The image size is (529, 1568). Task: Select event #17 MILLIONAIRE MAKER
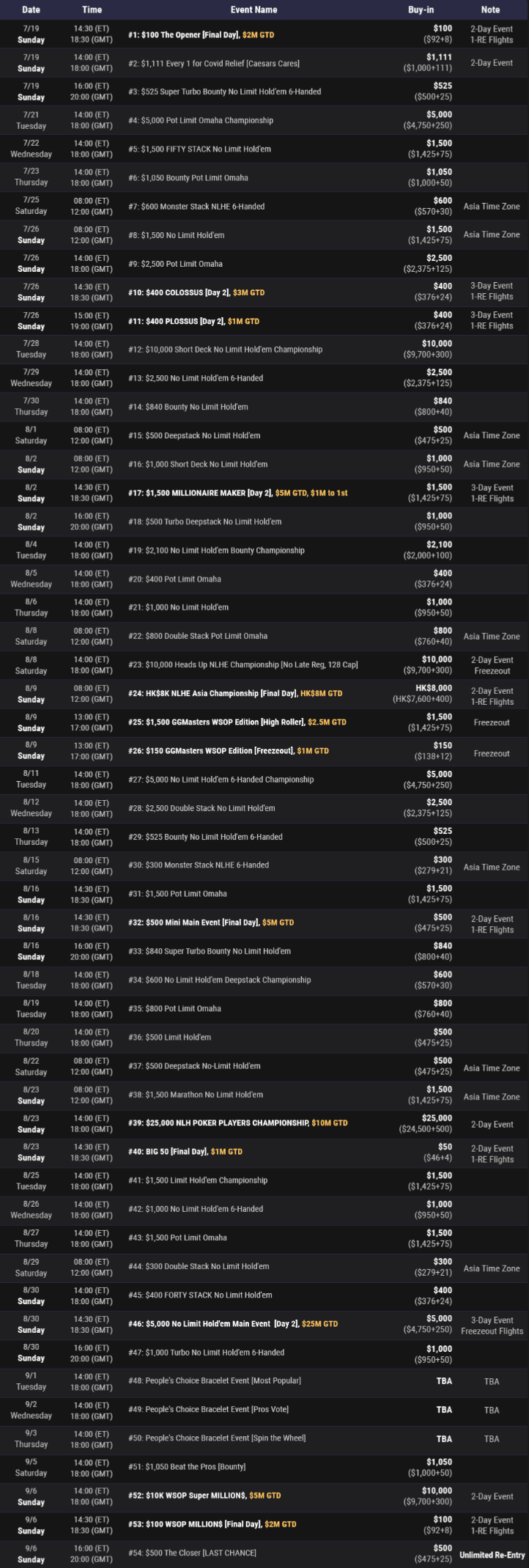(237, 493)
